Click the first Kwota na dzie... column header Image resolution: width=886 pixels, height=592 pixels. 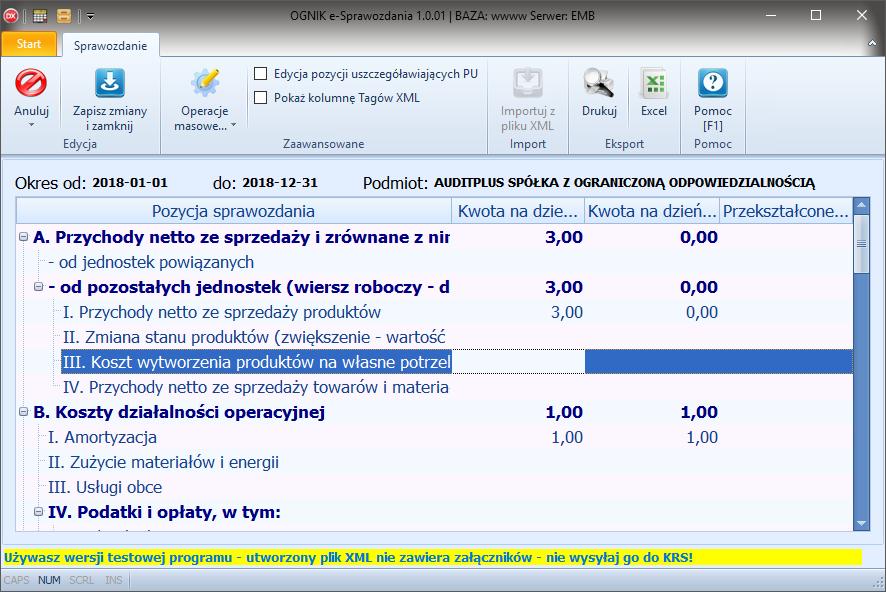[518, 211]
